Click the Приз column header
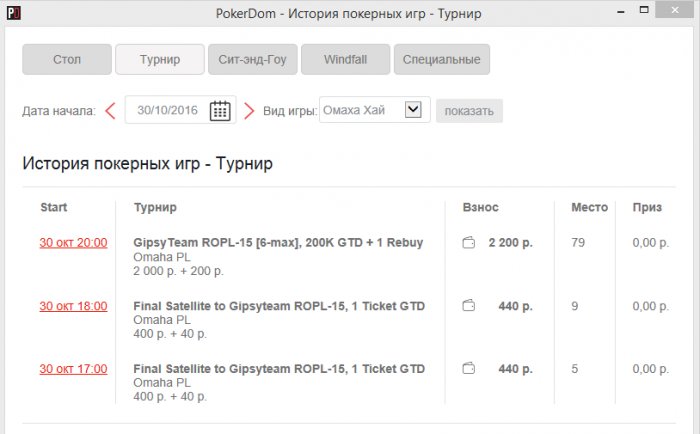 647,207
